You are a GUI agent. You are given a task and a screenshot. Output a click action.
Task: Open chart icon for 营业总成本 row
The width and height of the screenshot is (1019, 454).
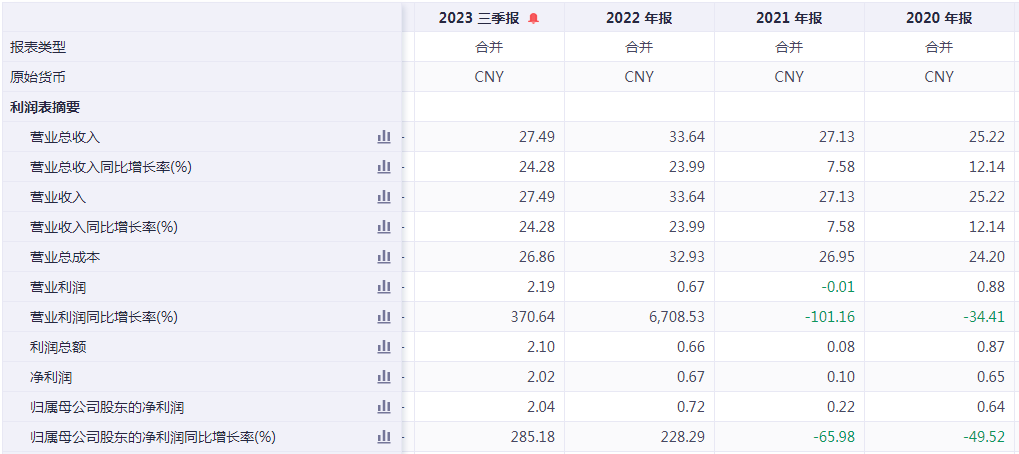click(x=384, y=257)
